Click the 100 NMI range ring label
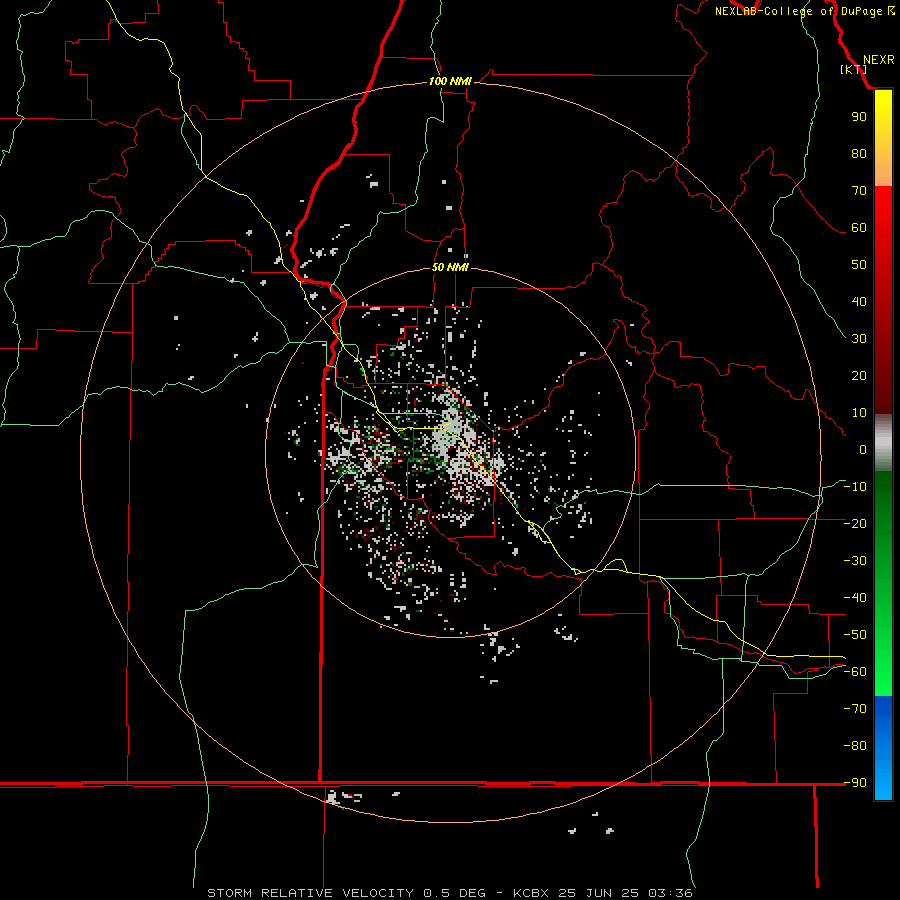 tap(450, 81)
